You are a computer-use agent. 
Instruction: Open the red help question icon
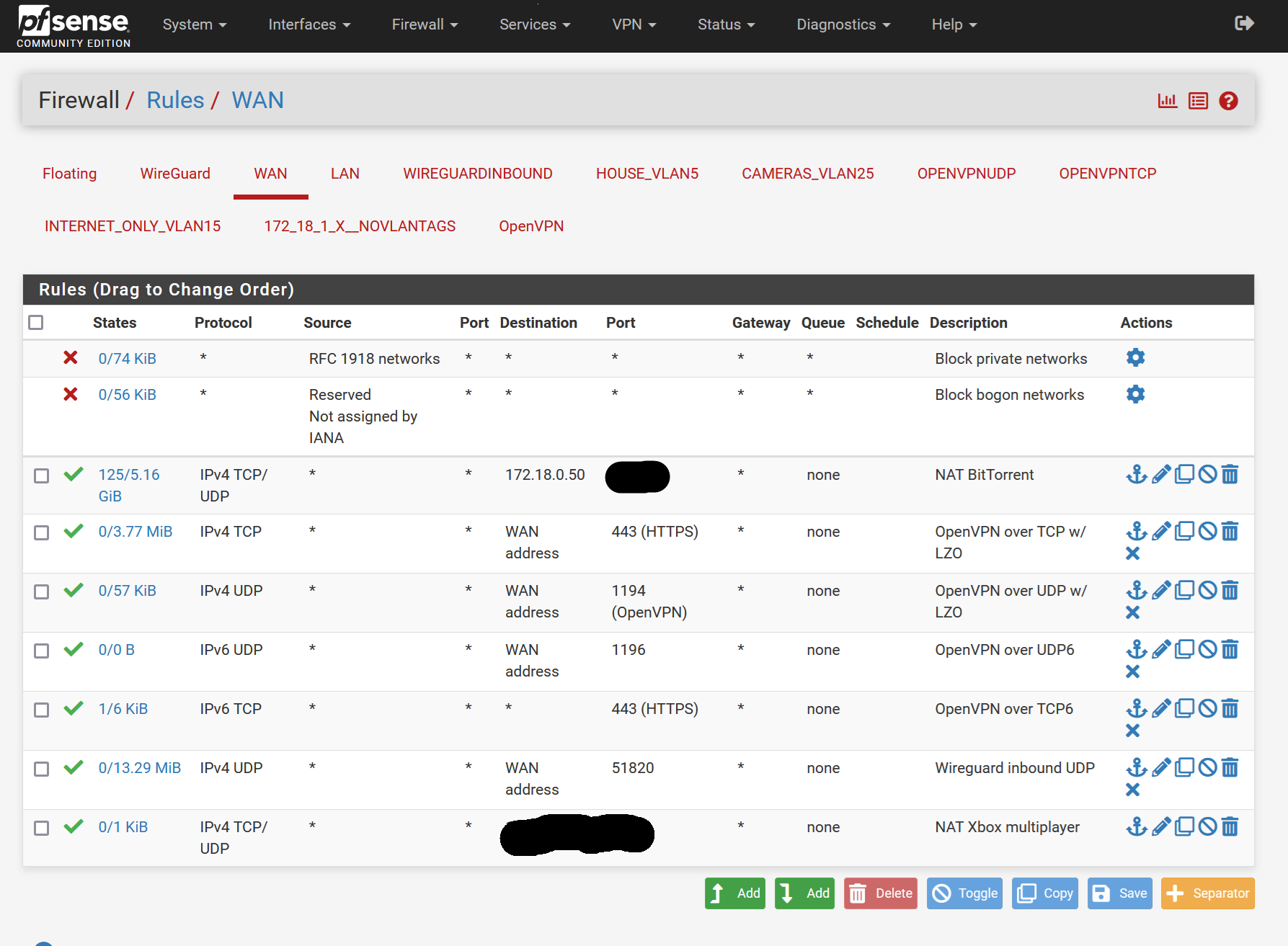[x=1228, y=101]
